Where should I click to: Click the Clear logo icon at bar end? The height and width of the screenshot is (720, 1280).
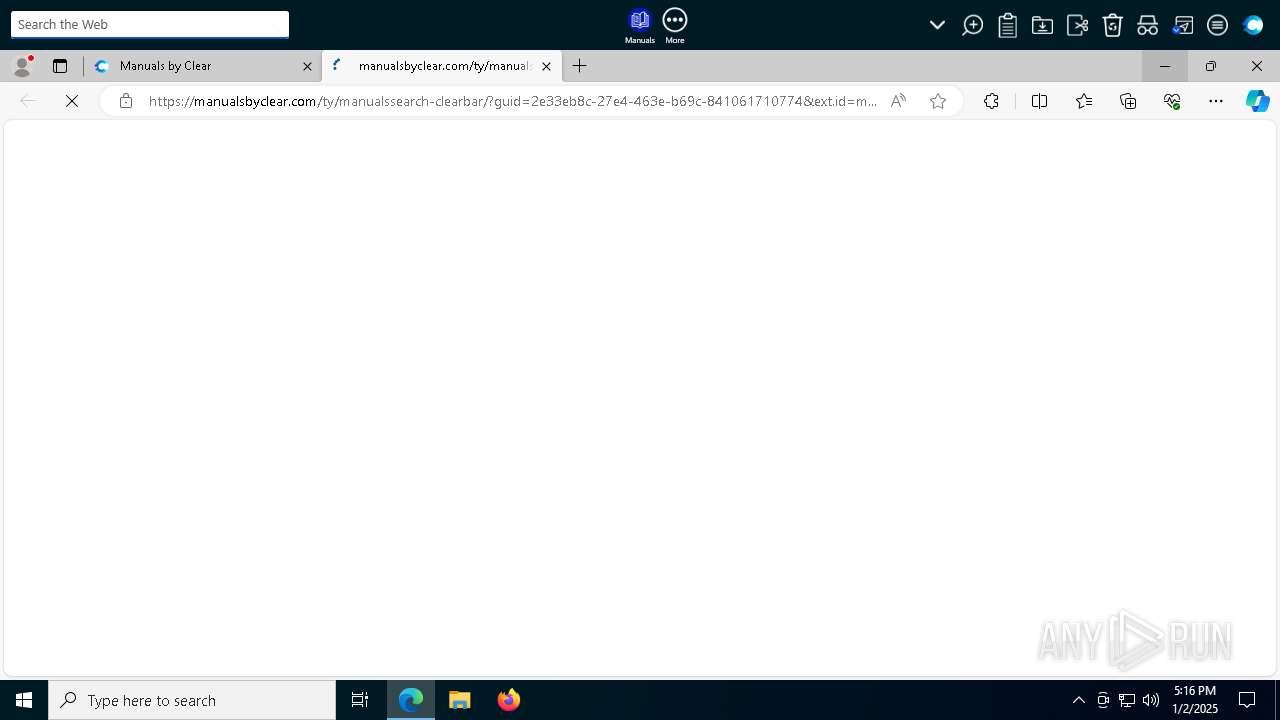tap(1253, 25)
